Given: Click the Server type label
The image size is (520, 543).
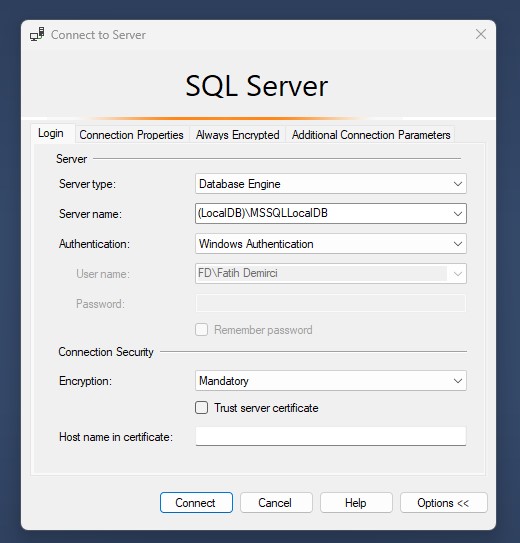Looking at the screenshot, I should pos(87,184).
